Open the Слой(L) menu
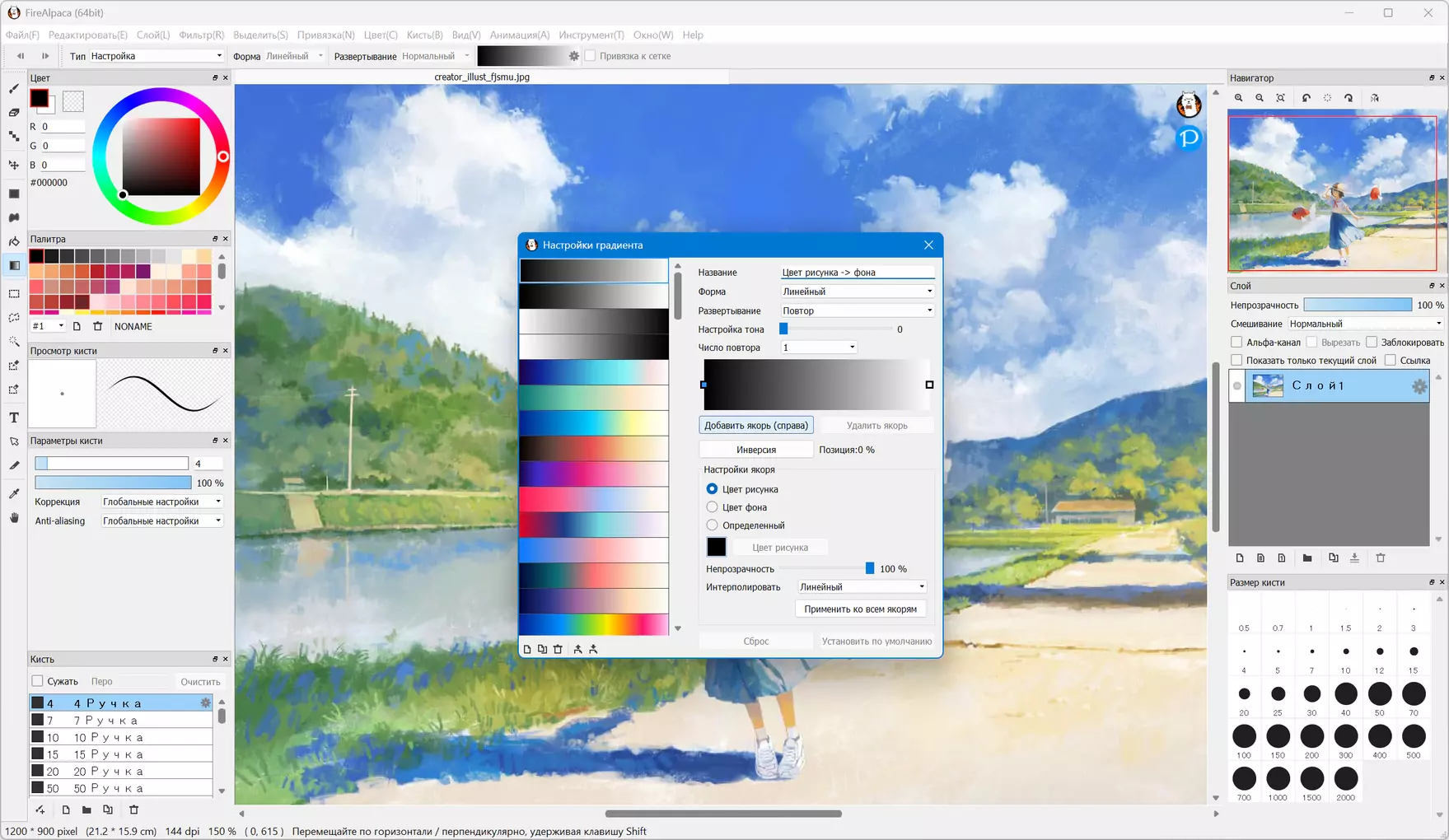This screenshot has height=840, width=1449. point(153,35)
